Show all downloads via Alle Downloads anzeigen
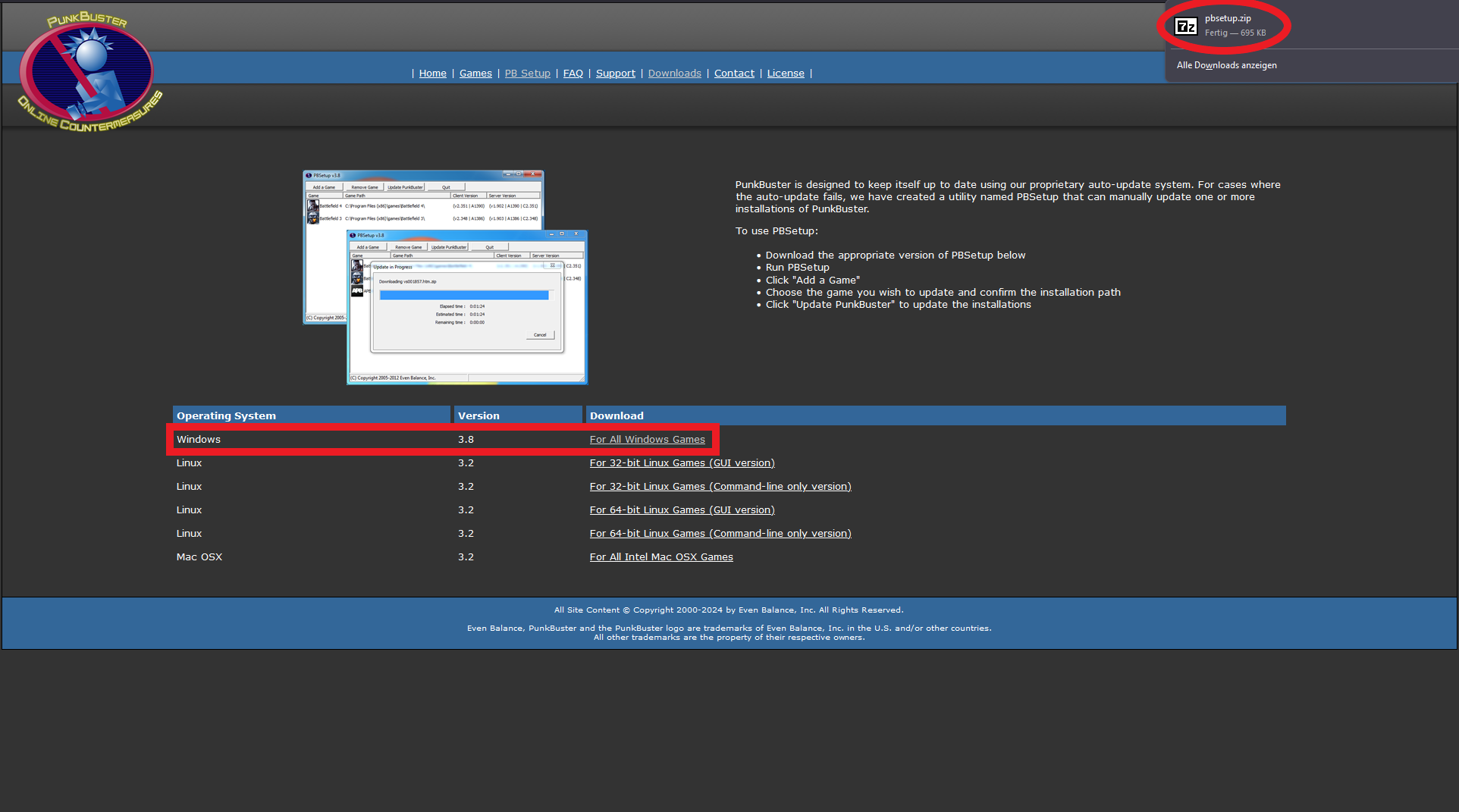1459x812 pixels. [x=1227, y=66]
